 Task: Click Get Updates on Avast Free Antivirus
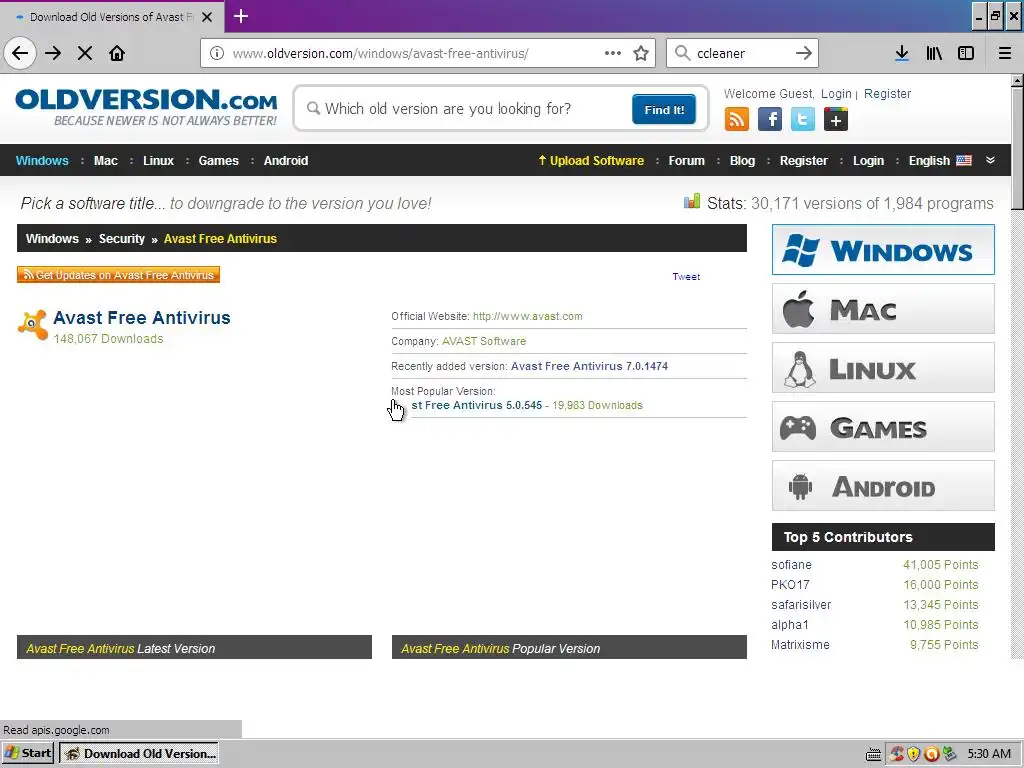click(x=118, y=275)
